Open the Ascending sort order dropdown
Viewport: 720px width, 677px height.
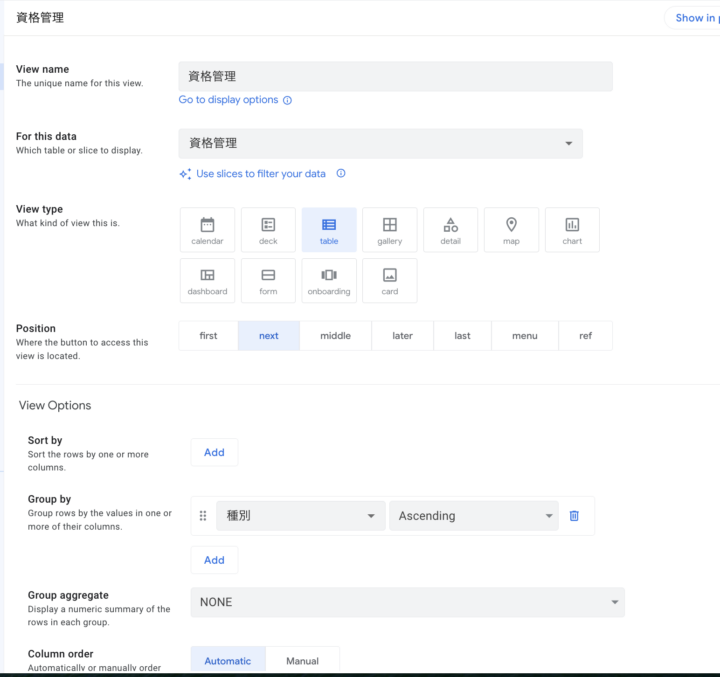coord(474,516)
